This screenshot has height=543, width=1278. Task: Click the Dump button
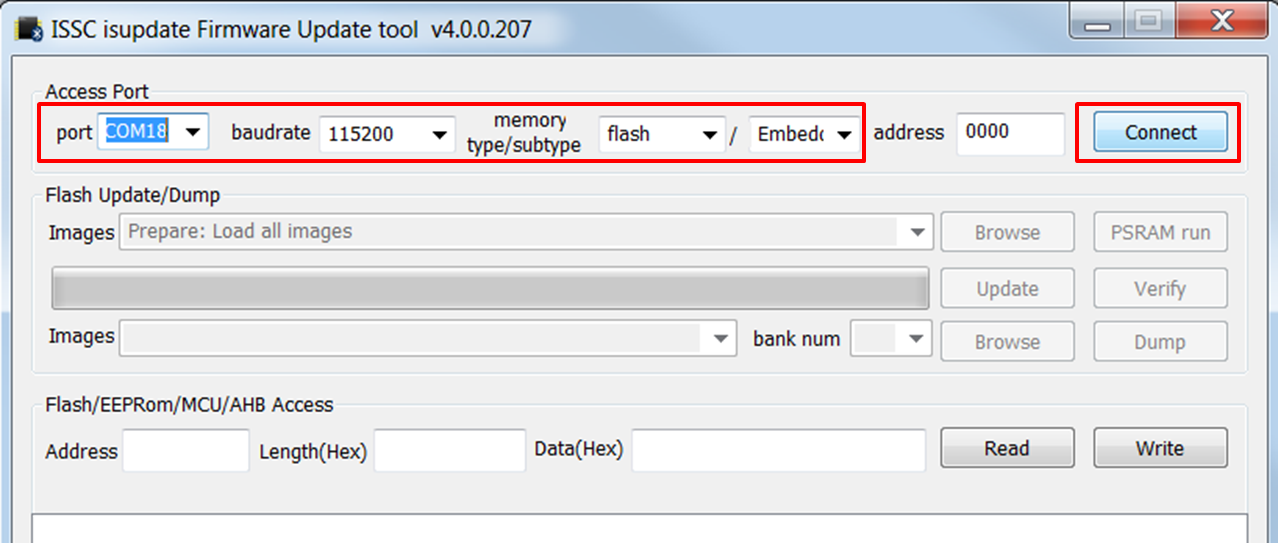pyautogui.click(x=1160, y=341)
